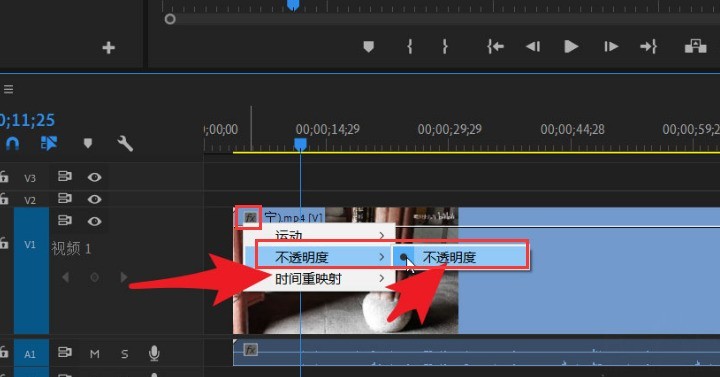
Task: Click the 视频 1 track name
Action: [71, 249]
